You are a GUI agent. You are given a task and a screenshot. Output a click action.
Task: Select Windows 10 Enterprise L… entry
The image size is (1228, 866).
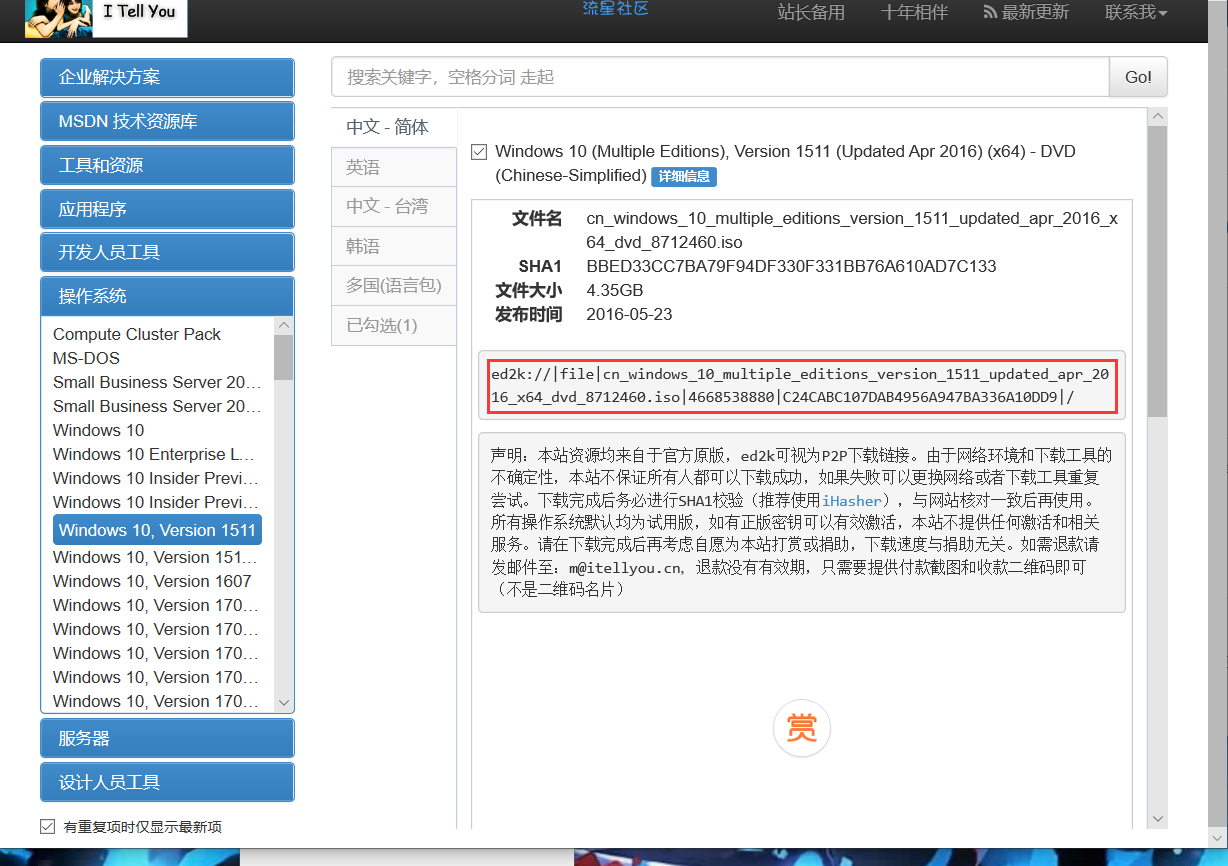(x=153, y=454)
